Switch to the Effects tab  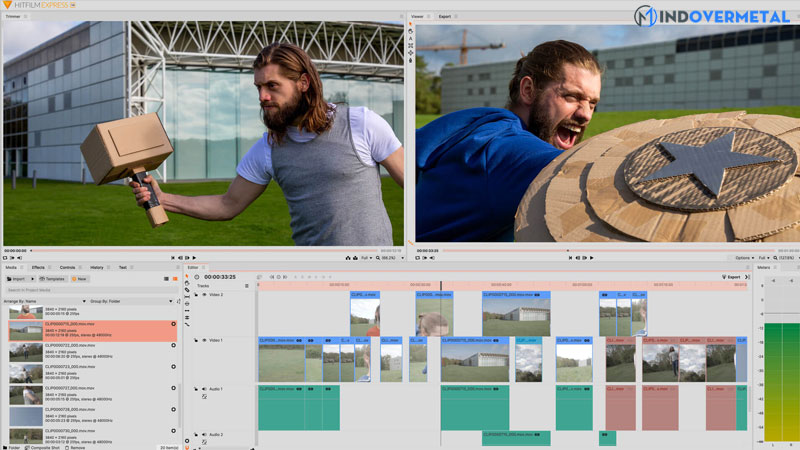tap(38, 267)
